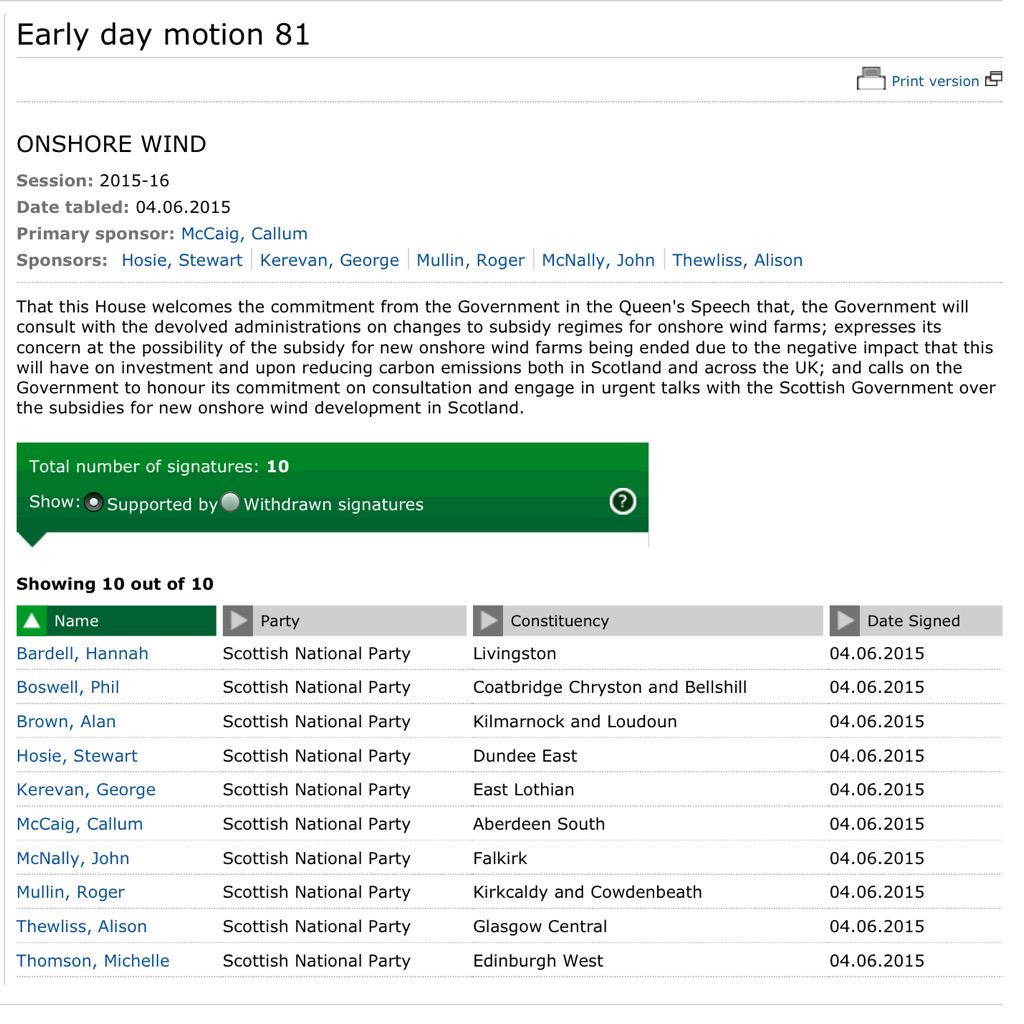Sort by Date Signed using its arrow icon
The height and width of the screenshot is (1024, 1024).
point(844,620)
